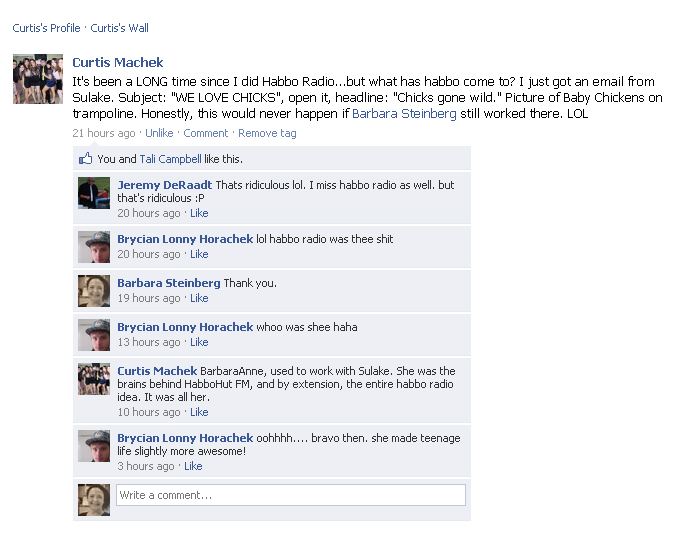Click tagged Barbara Steinberg name in post
This screenshot has height=555, width=689.
pyautogui.click(x=404, y=114)
